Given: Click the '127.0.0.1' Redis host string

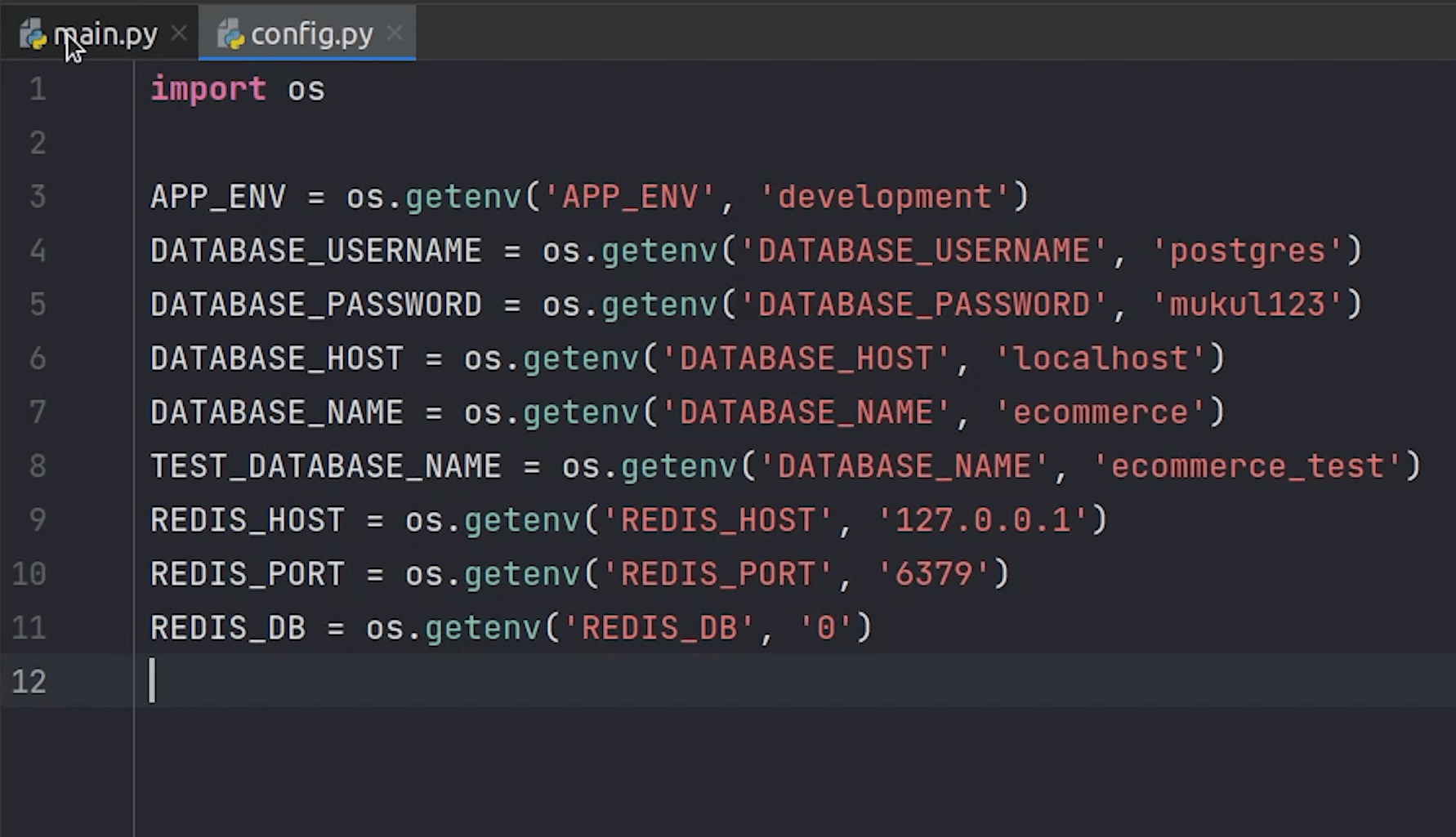Looking at the screenshot, I should click(x=983, y=520).
